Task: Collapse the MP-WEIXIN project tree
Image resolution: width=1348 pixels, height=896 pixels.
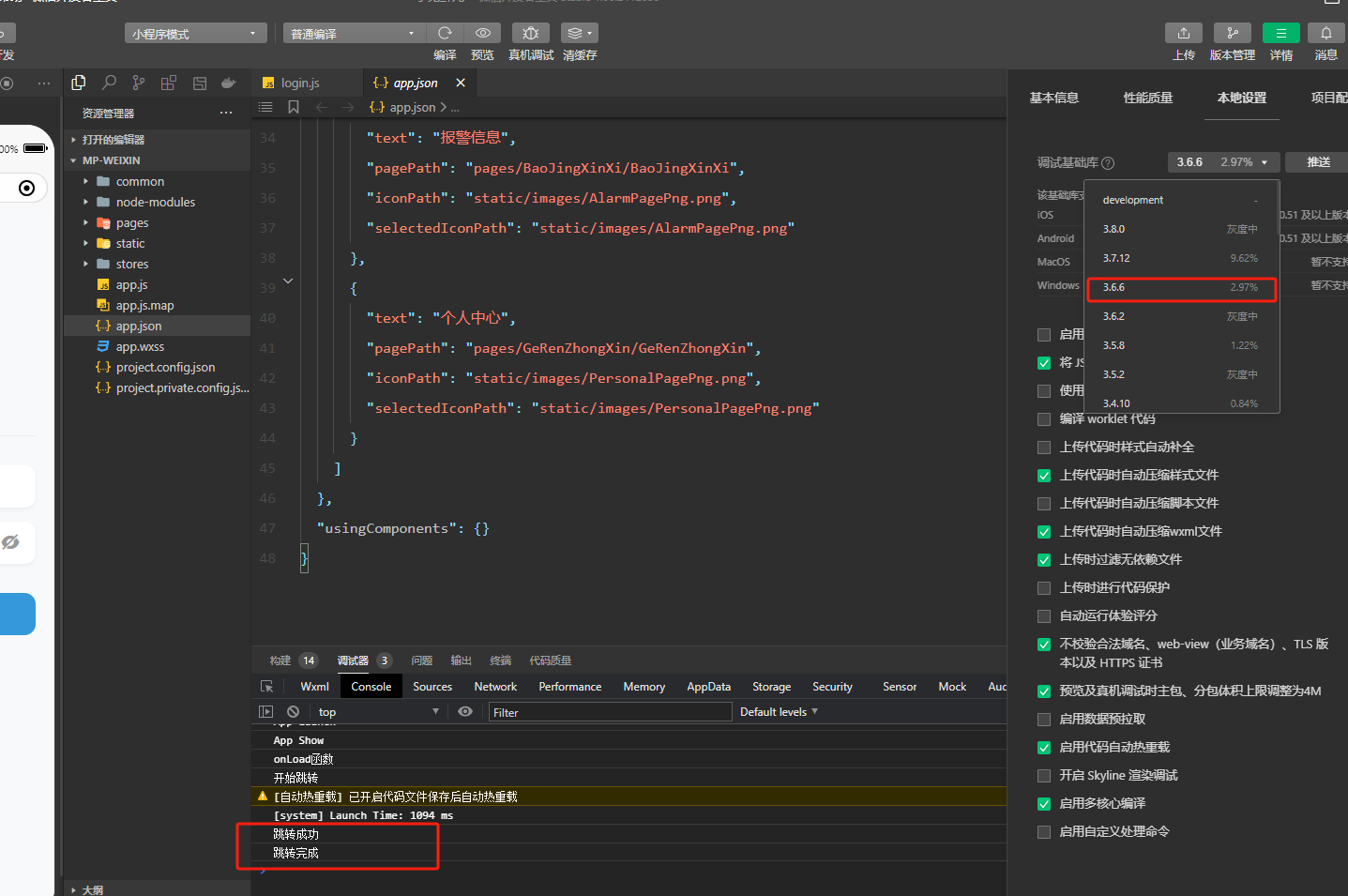Action: pyautogui.click(x=159, y=160)
